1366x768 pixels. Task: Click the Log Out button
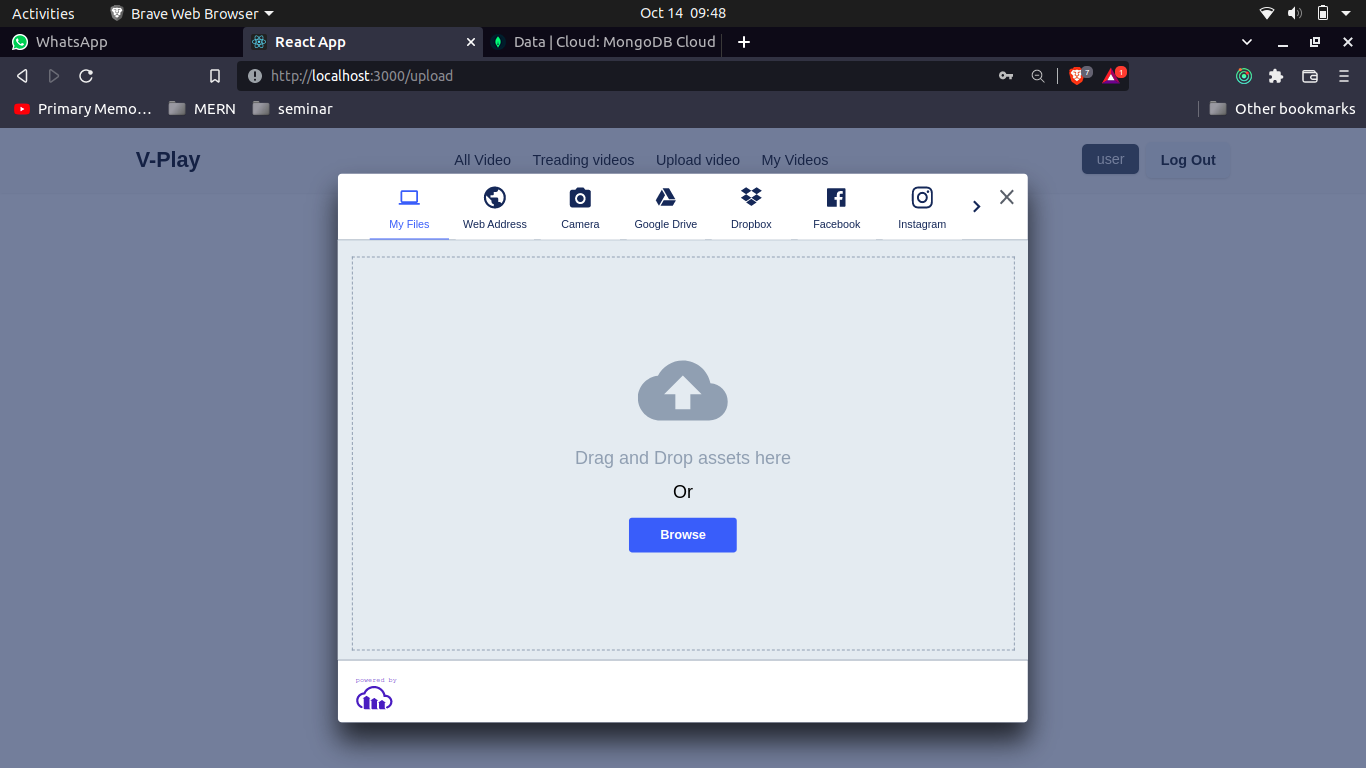[1188, 159]
